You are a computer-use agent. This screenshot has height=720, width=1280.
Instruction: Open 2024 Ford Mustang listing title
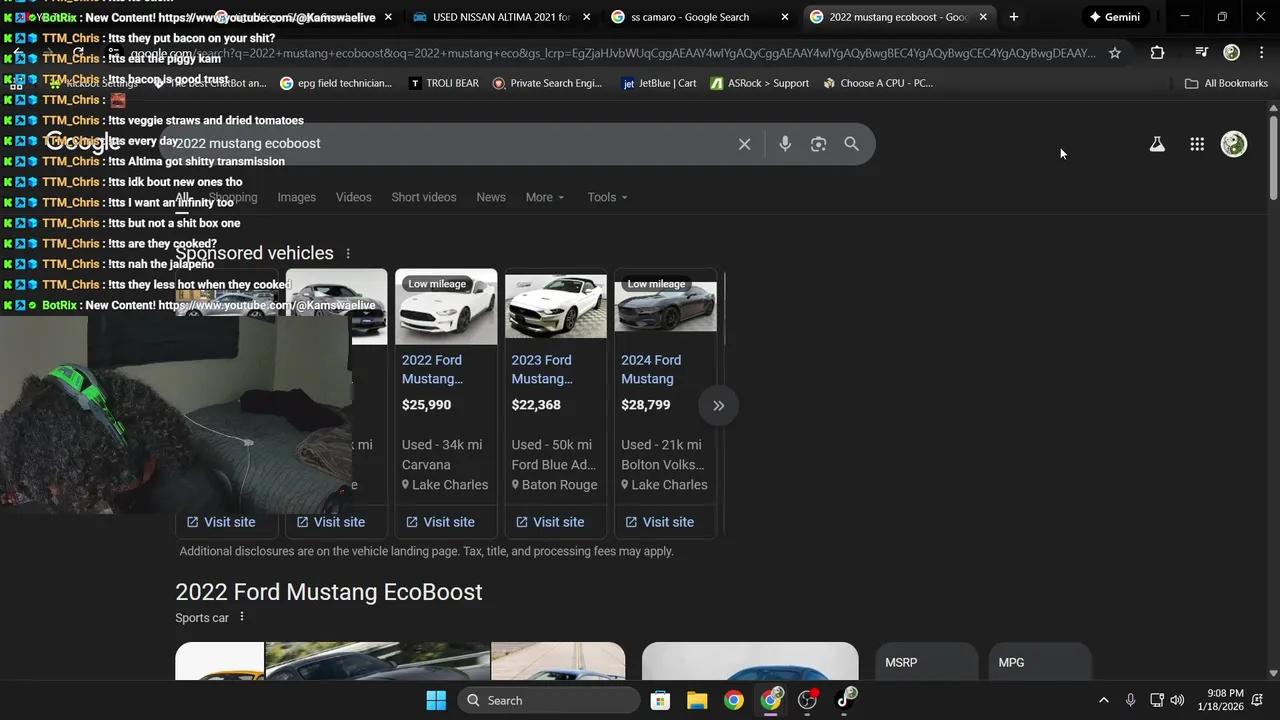coord(651,369)
